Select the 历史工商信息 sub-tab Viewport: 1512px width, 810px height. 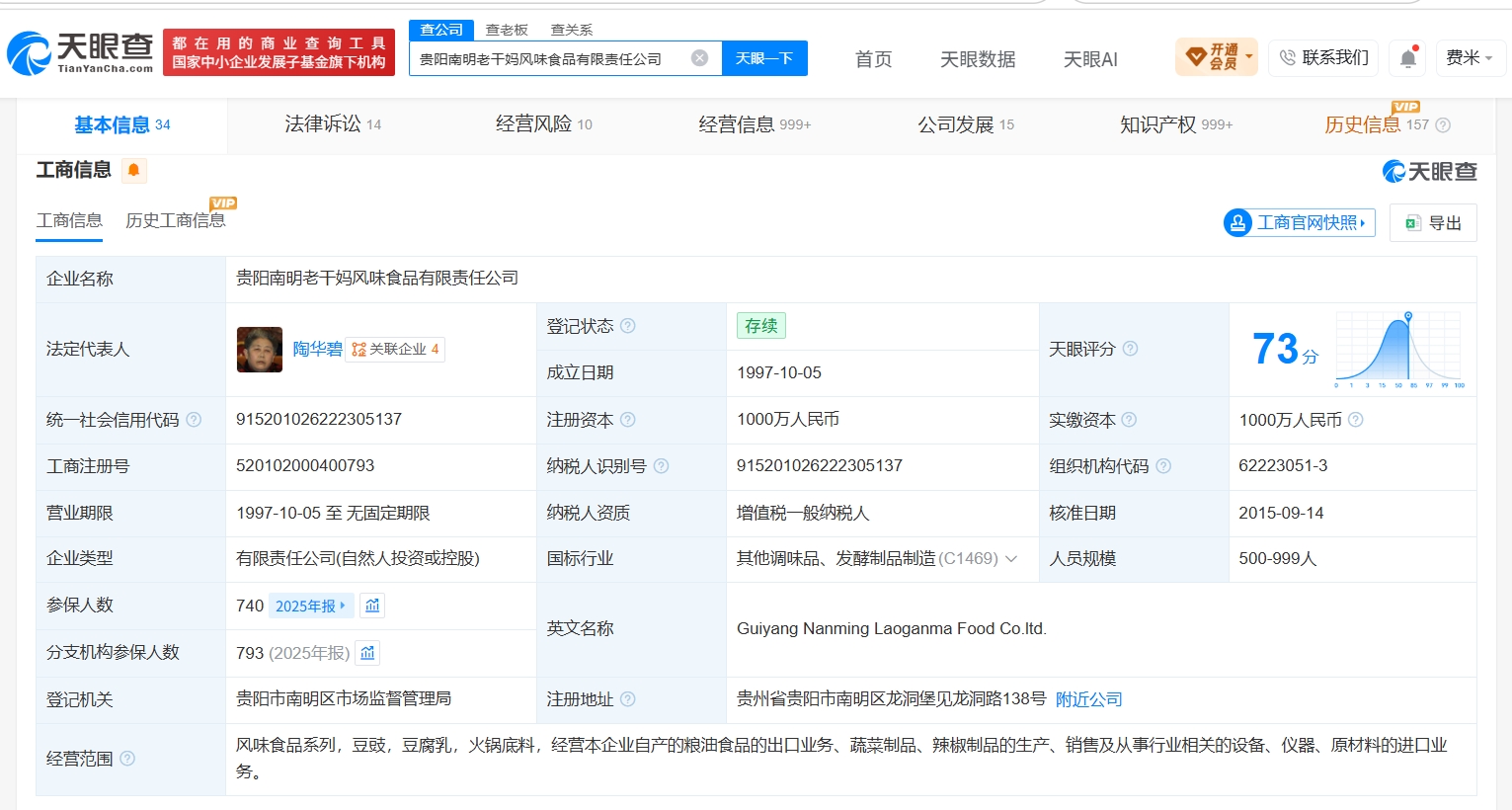[x=176, y=220]
